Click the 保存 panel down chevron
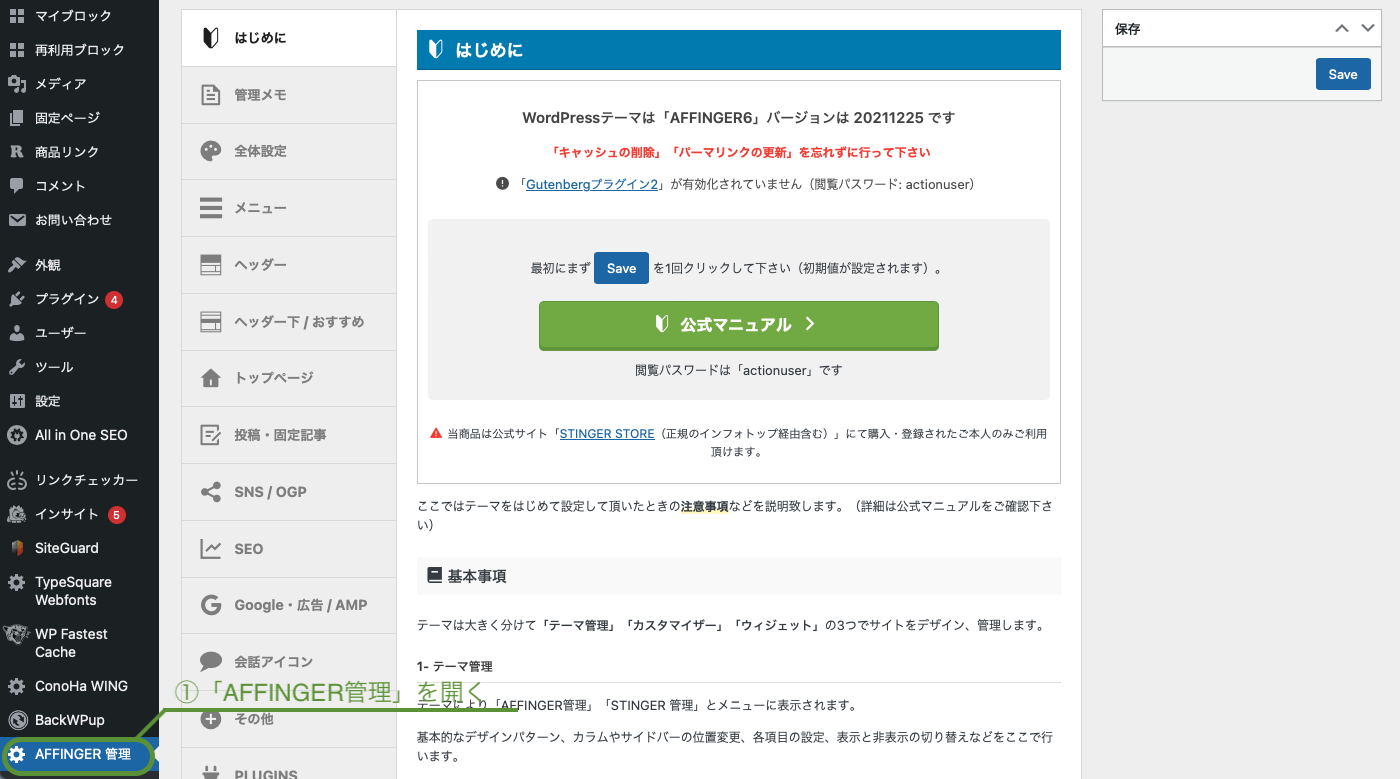Viewport: 1400px width, 779px height. tap(1368, 29)
